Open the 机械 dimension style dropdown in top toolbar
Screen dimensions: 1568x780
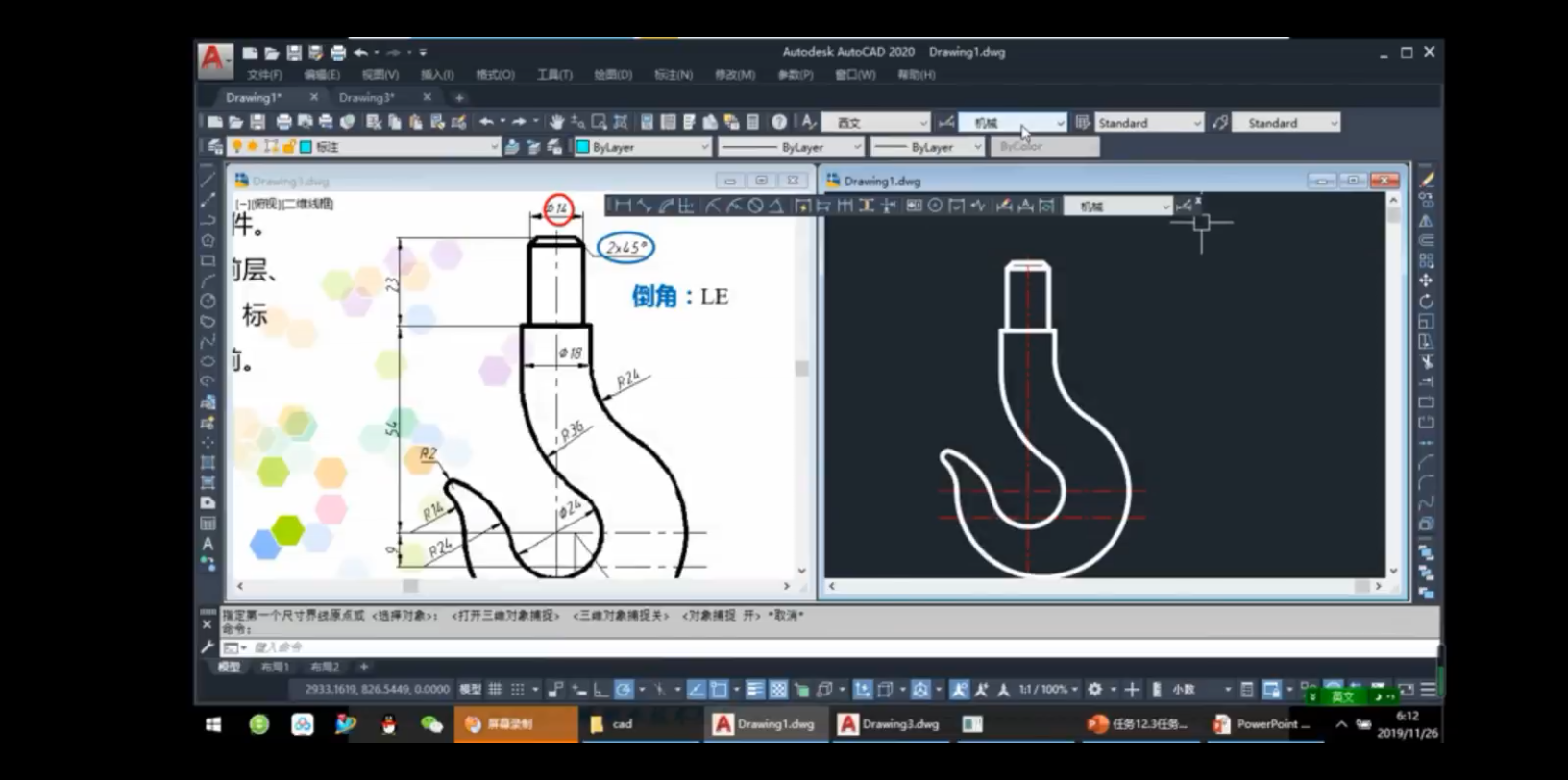pyautogui.click(x=1013, y=123)
